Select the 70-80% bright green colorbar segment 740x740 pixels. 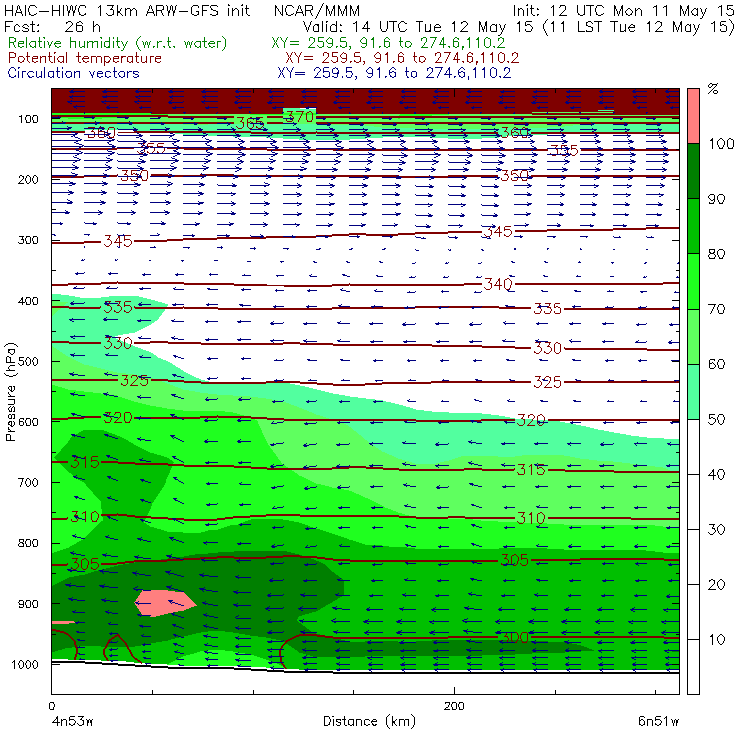coord(693,281)
